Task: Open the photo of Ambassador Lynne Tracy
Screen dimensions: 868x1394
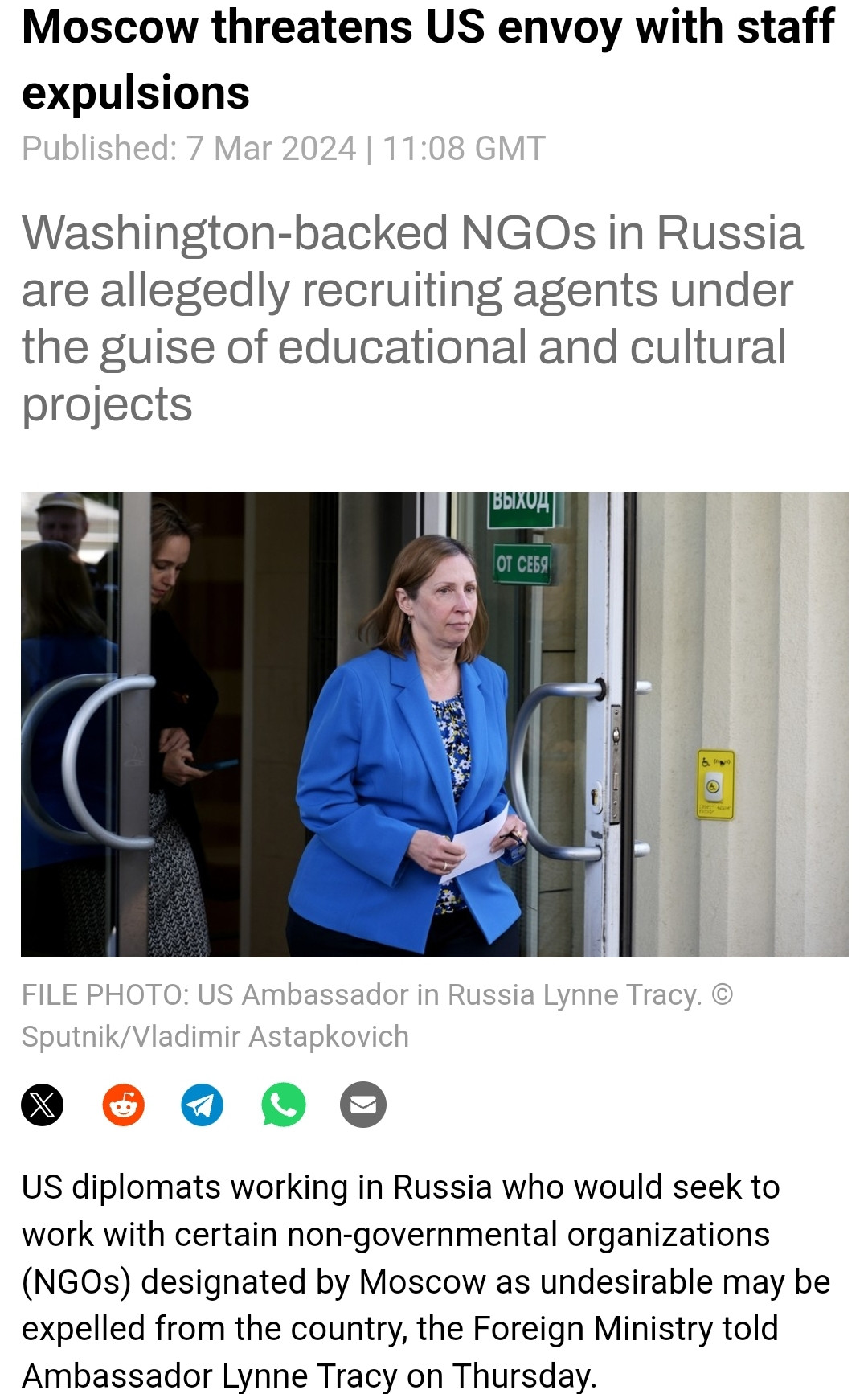Action: 434,724
